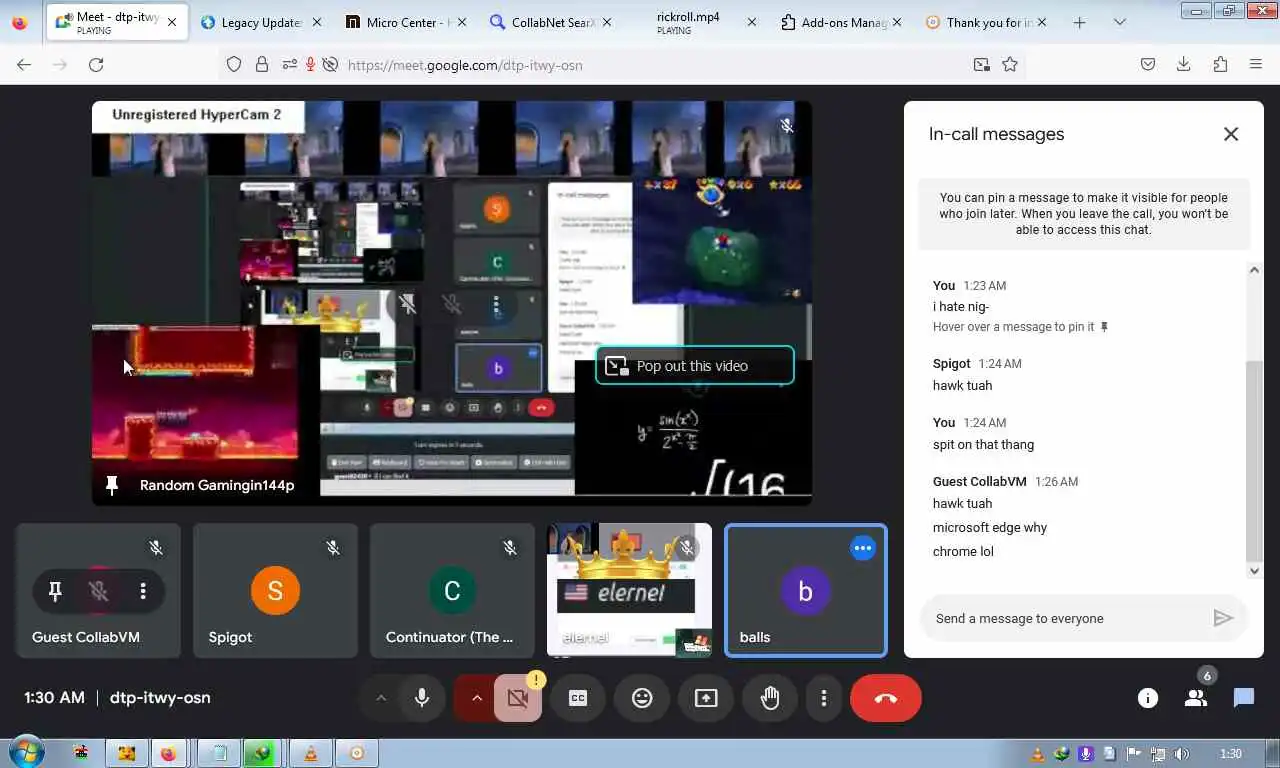This screenshot has height=768, width=1280.
Task: Switch to the Thank you for installing tab
Action: [x=986, y=22]
